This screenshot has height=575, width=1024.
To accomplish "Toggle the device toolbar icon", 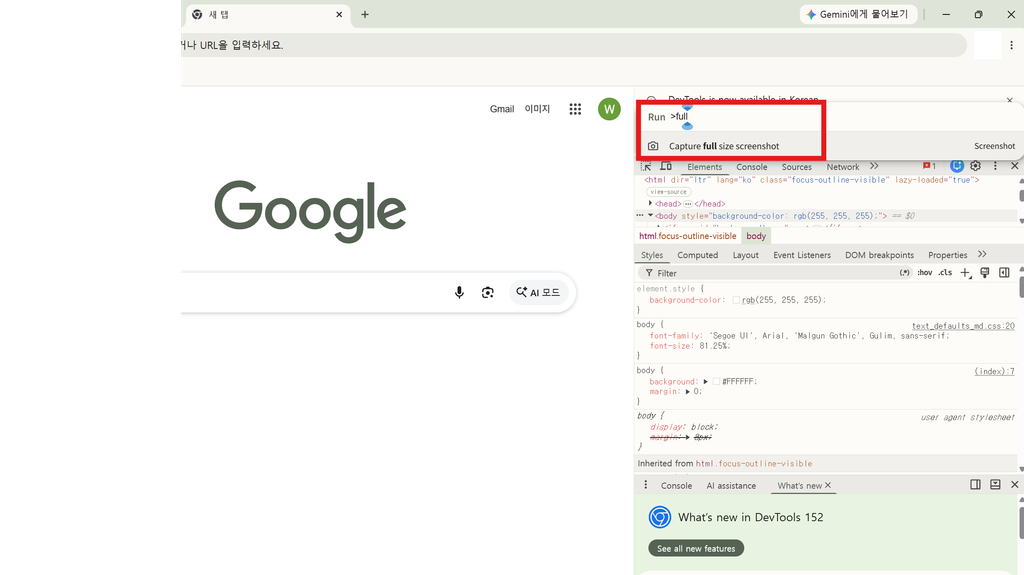I will (665, 166).
